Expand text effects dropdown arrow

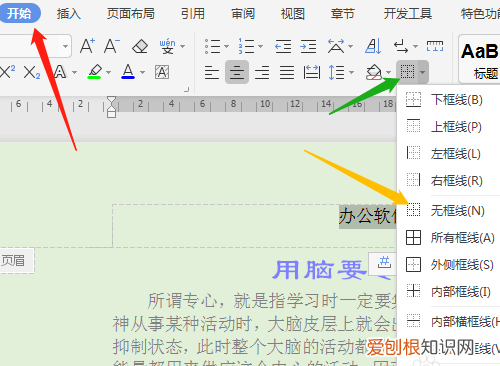point(74,72)
